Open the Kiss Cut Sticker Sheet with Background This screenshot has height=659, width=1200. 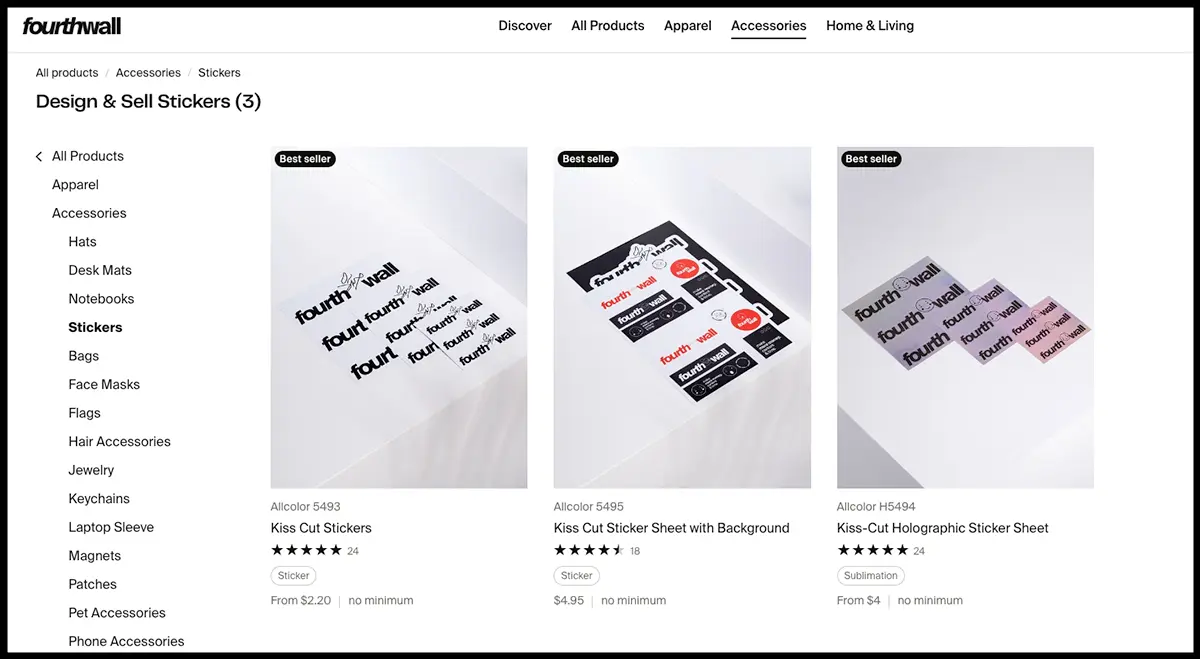coord(672,528)
